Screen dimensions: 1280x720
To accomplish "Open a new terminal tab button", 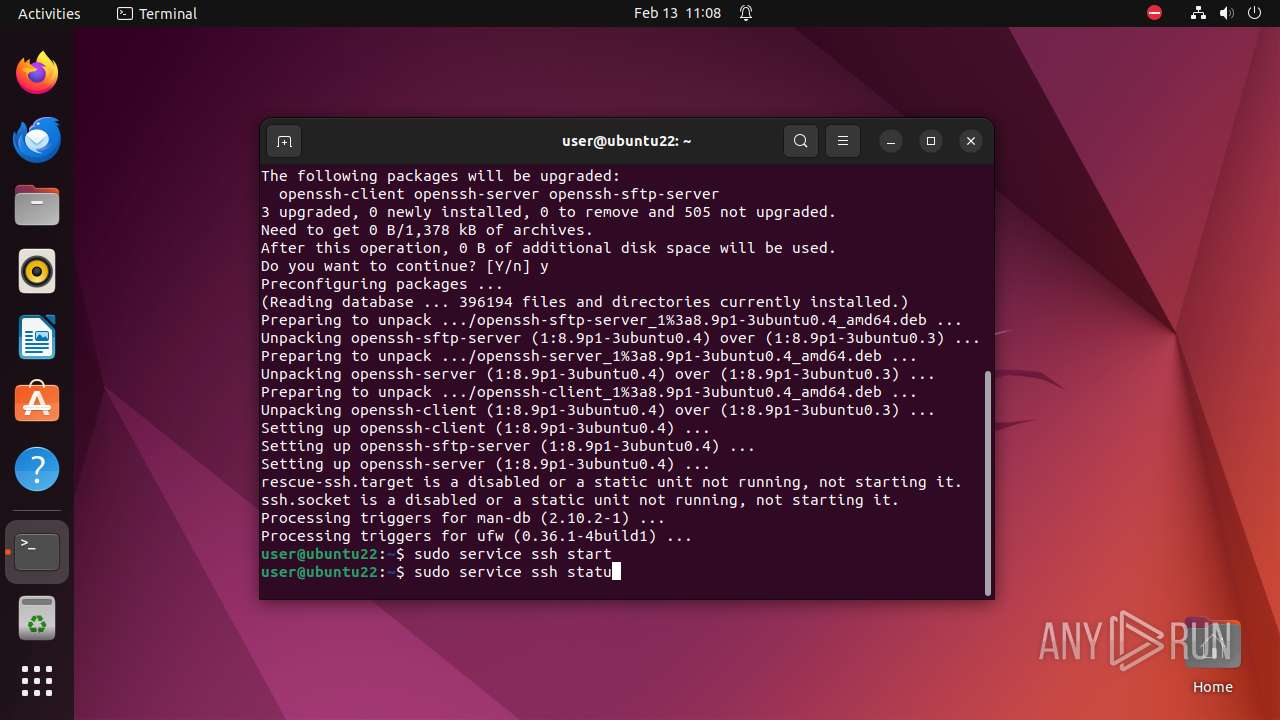I will [284, 141].
